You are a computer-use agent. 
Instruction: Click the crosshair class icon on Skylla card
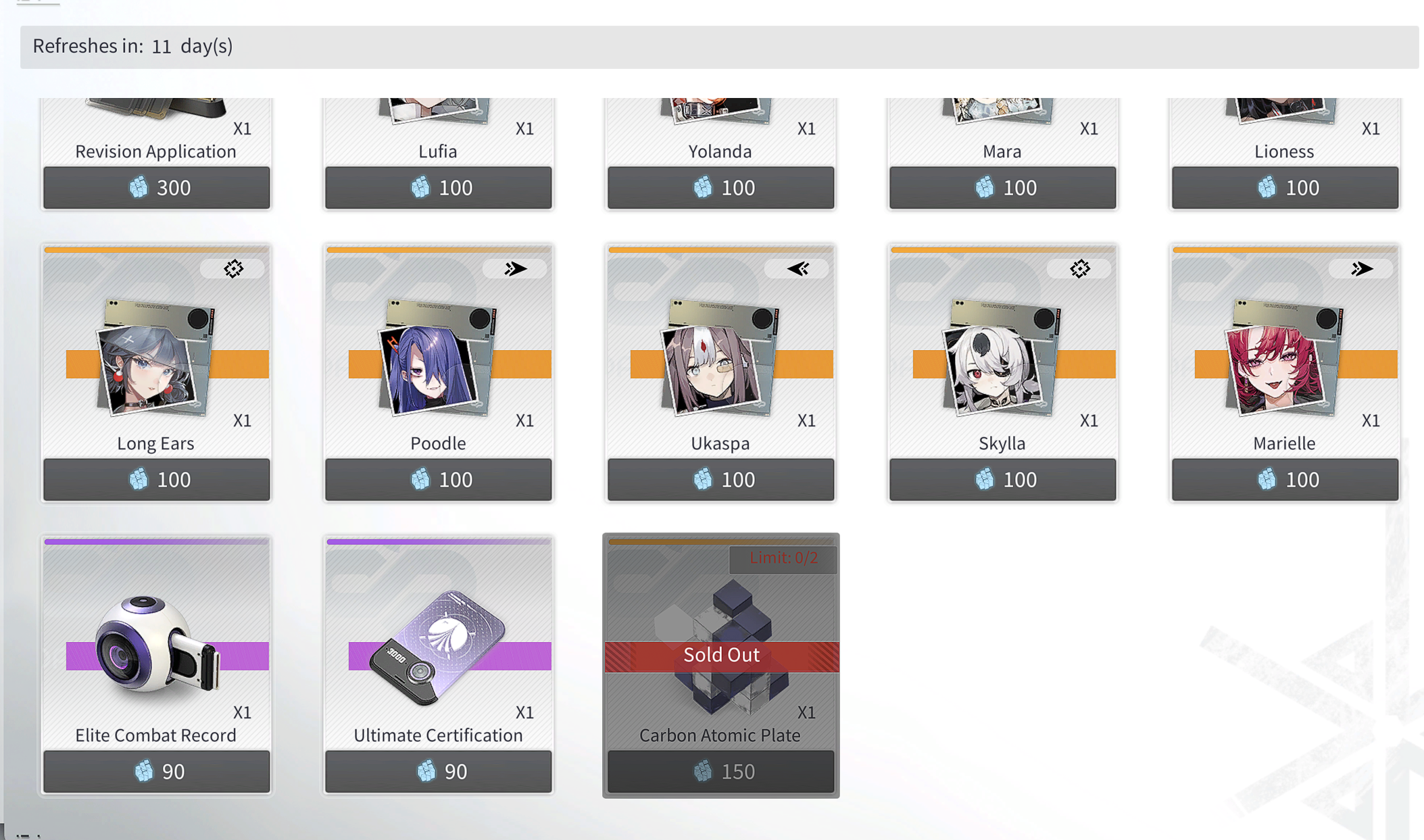point(1080,269)
